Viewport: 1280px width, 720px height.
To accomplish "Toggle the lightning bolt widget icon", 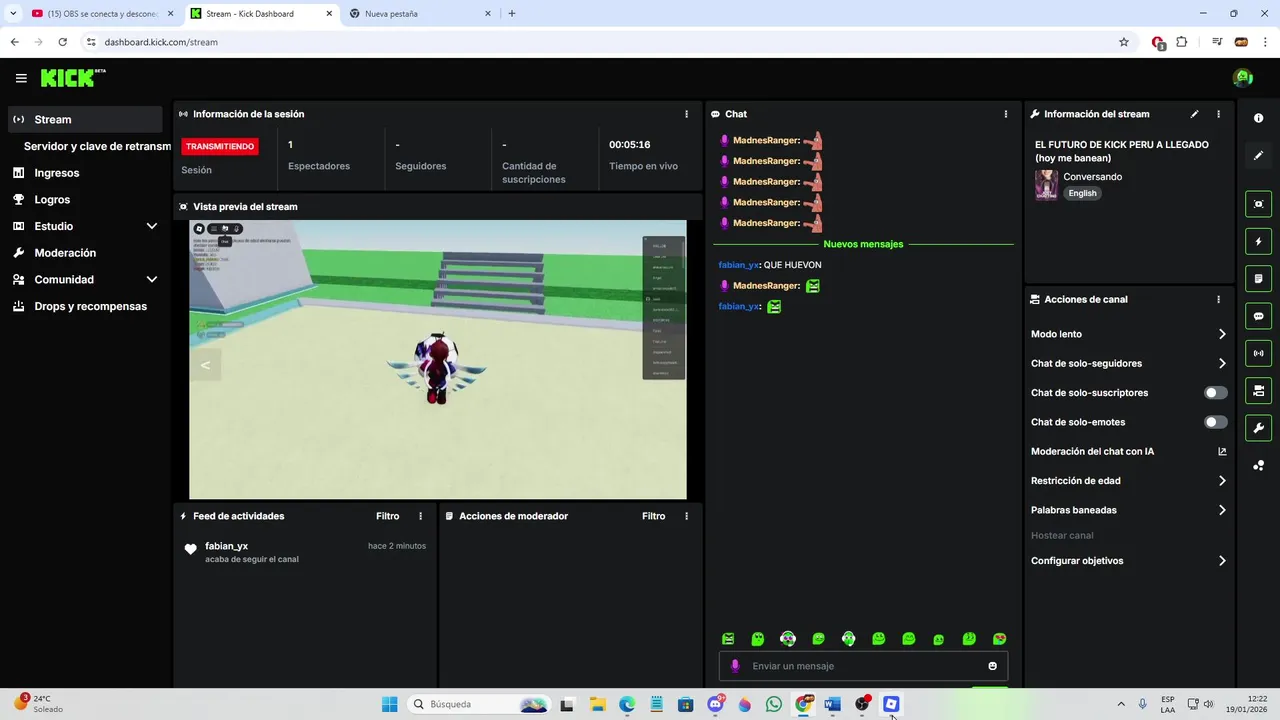I will point(1258,241).
